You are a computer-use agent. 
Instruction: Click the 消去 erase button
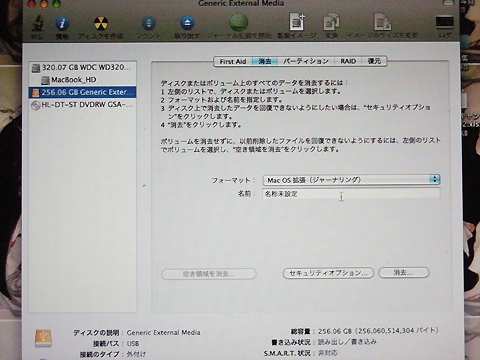click(x=404, y=273)
